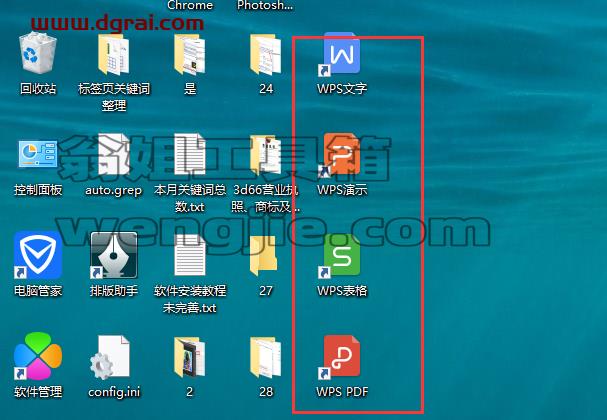Viewport: 607px width, 420px height.
Task: Launch the WPS演示 shortcut icon
Action: point(340,155)
